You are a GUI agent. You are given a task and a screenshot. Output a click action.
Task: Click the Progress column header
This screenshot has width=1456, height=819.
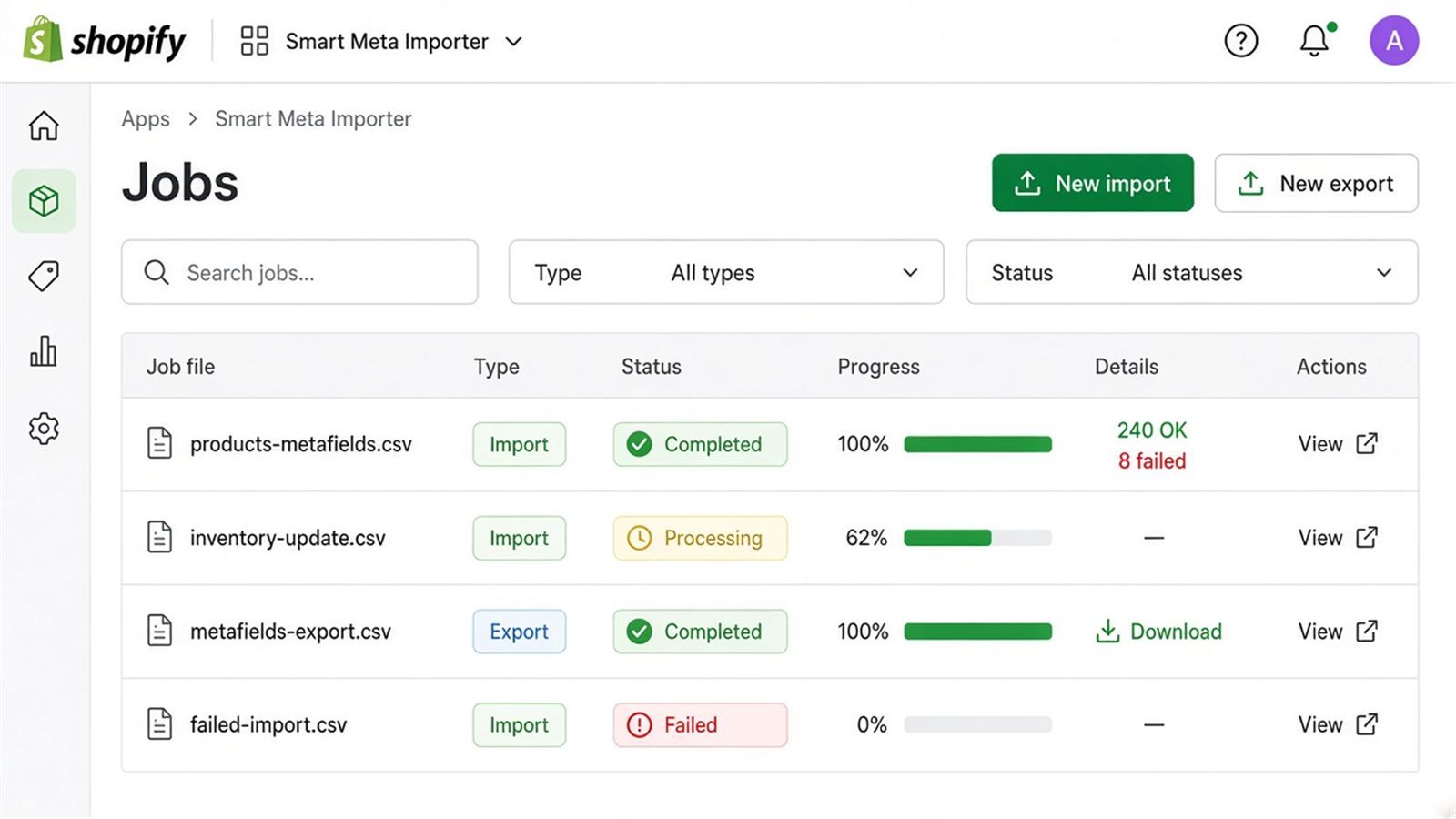pyautogui.click(x=878, y=367)
